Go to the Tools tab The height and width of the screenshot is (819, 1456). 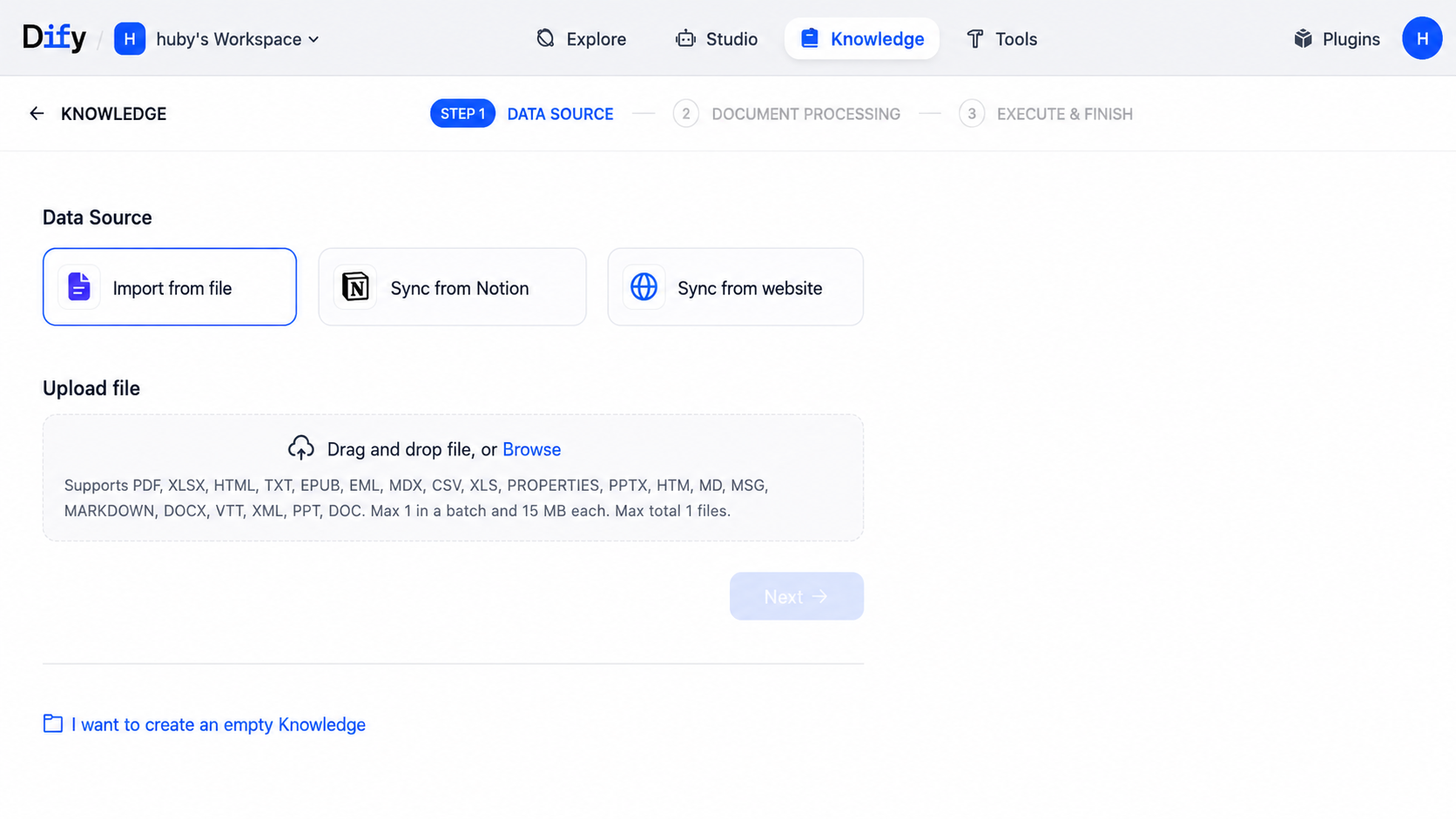tap(1001, 38)
